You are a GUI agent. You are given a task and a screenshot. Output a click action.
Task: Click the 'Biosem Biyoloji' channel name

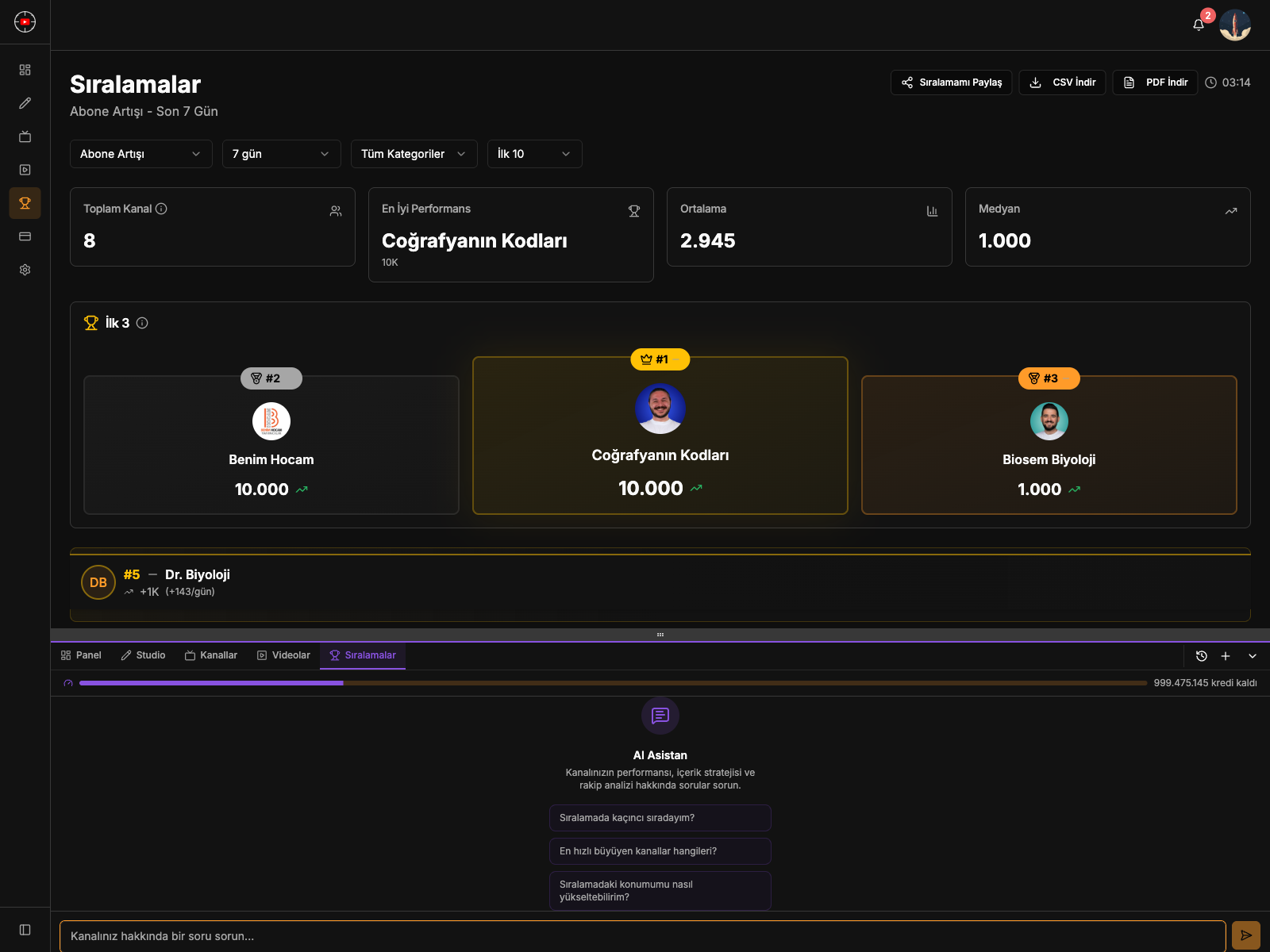(x=1049, y=459)
